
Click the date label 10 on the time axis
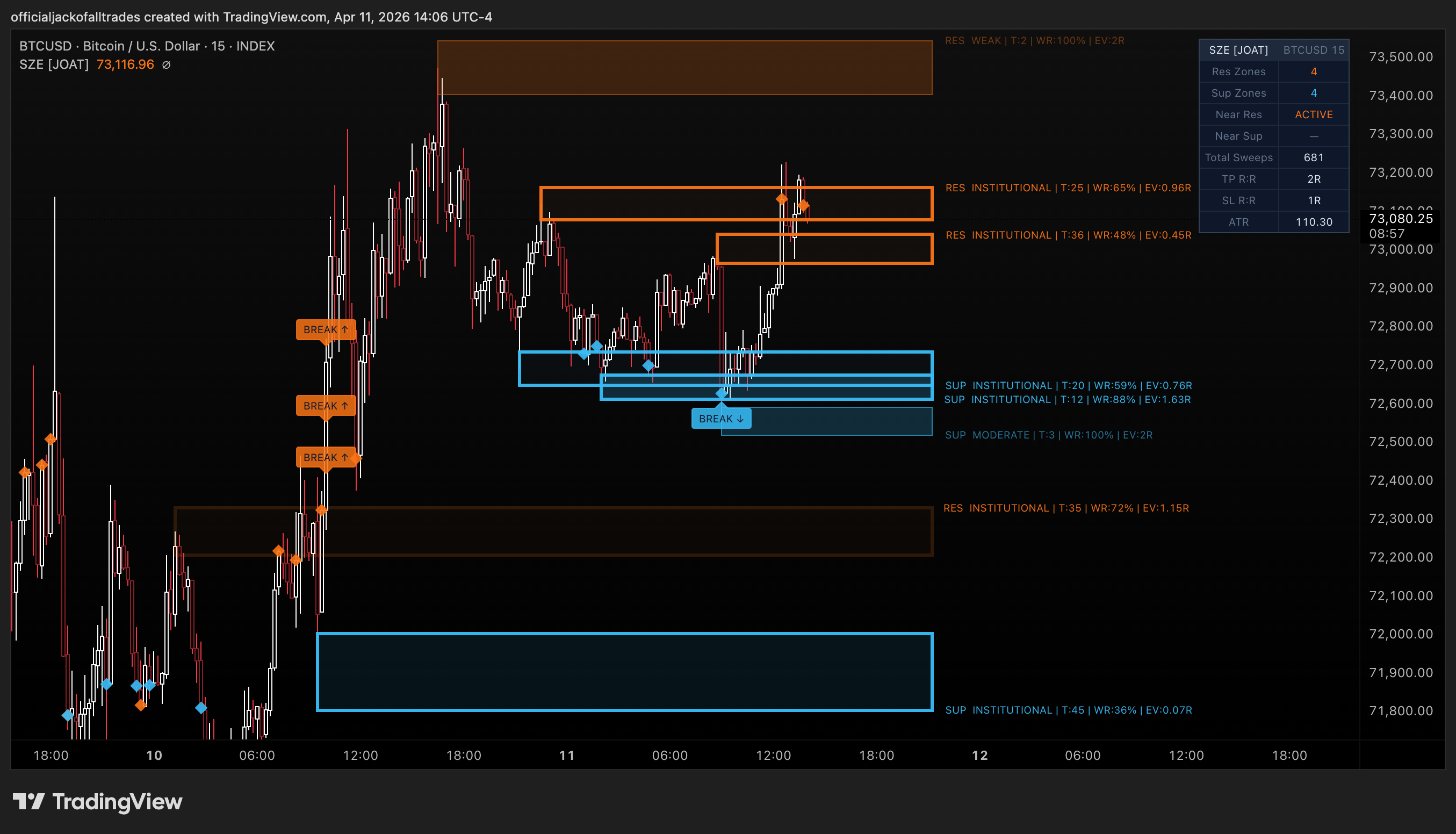click(x=154, y=755)
